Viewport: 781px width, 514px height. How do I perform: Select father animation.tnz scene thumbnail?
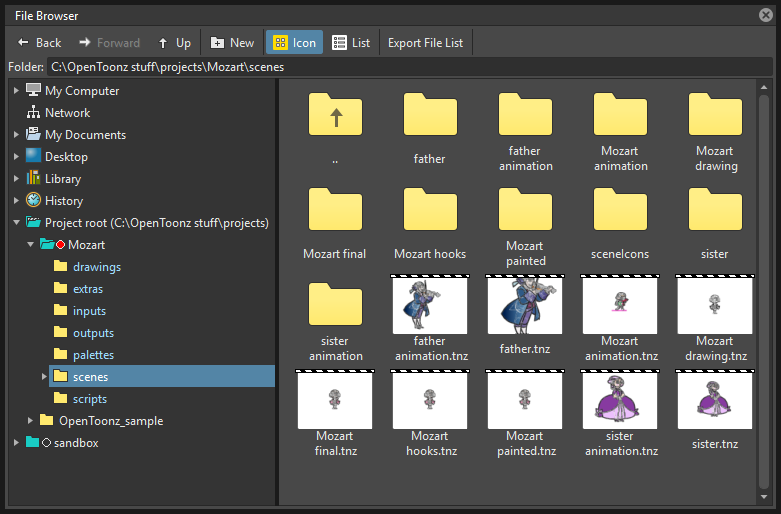coord(430,304)
